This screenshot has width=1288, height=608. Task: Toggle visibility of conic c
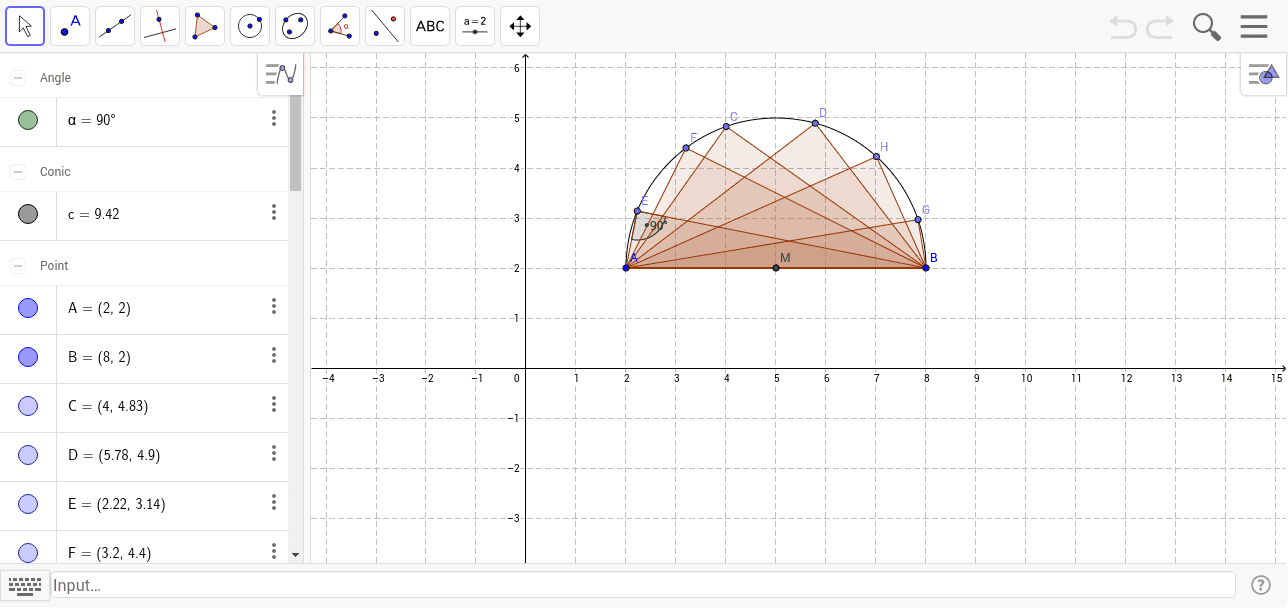tap(28, 214)
